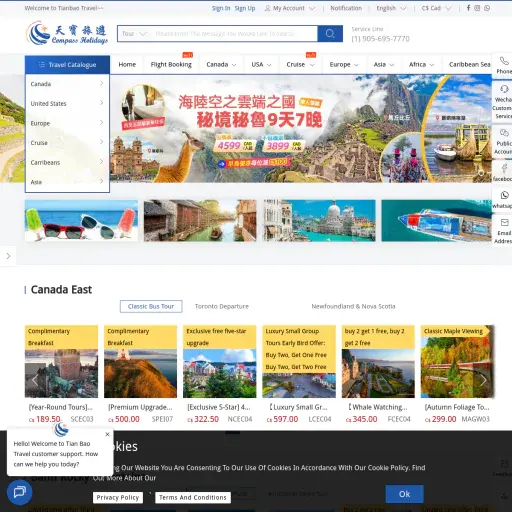
Task: Open the Whale Watching FCEC04 card
Action: click(378, 375)
